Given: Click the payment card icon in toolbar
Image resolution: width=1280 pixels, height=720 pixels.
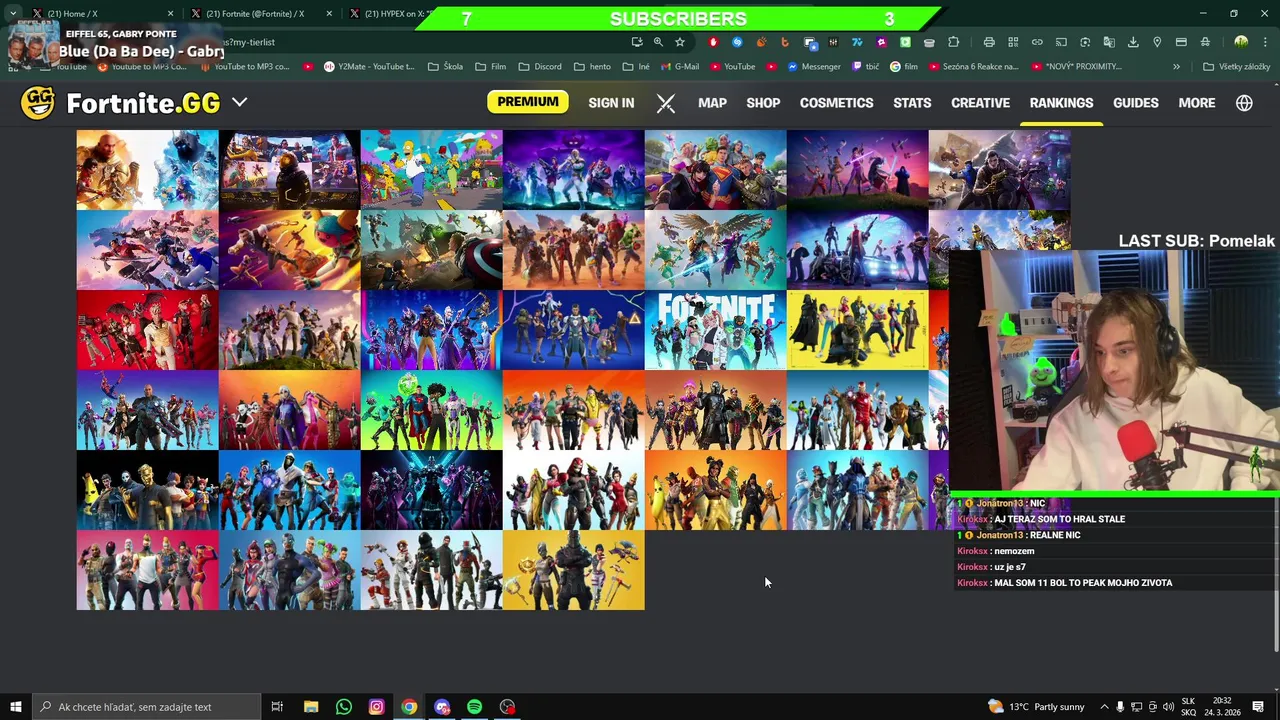Looking at the screenshot, I should click(1181, 42).
